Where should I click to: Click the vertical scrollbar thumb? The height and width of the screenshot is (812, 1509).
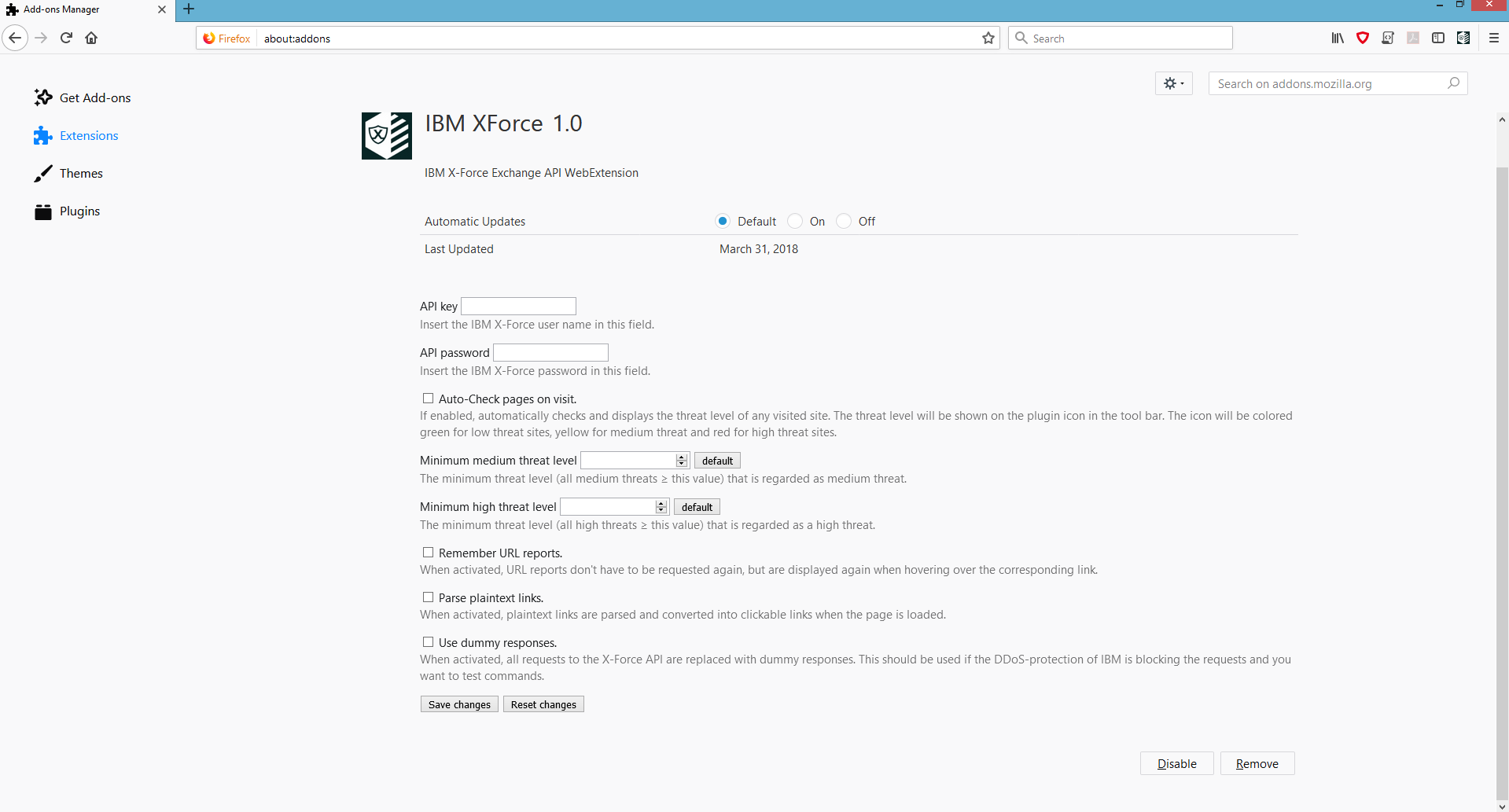1502,482
